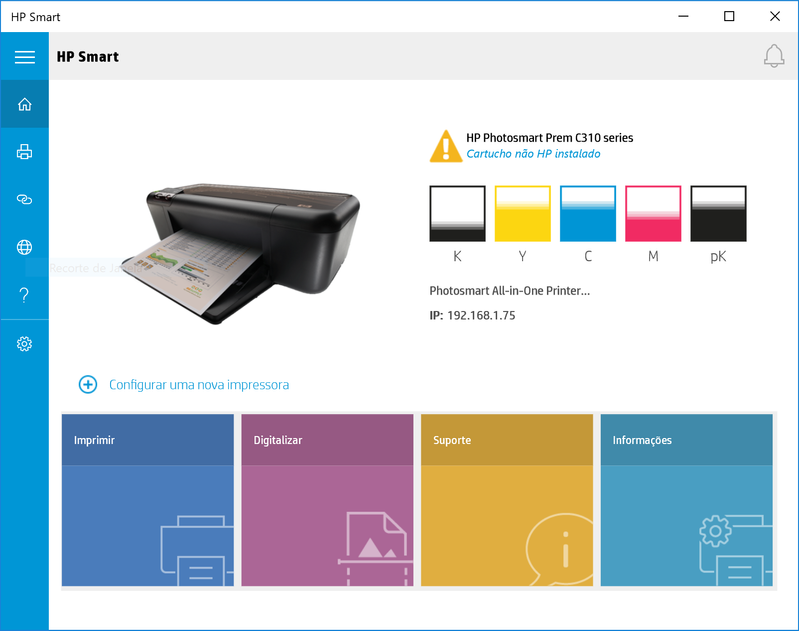
Task: Click the yellow Y ink level
Action: (523, 214)
